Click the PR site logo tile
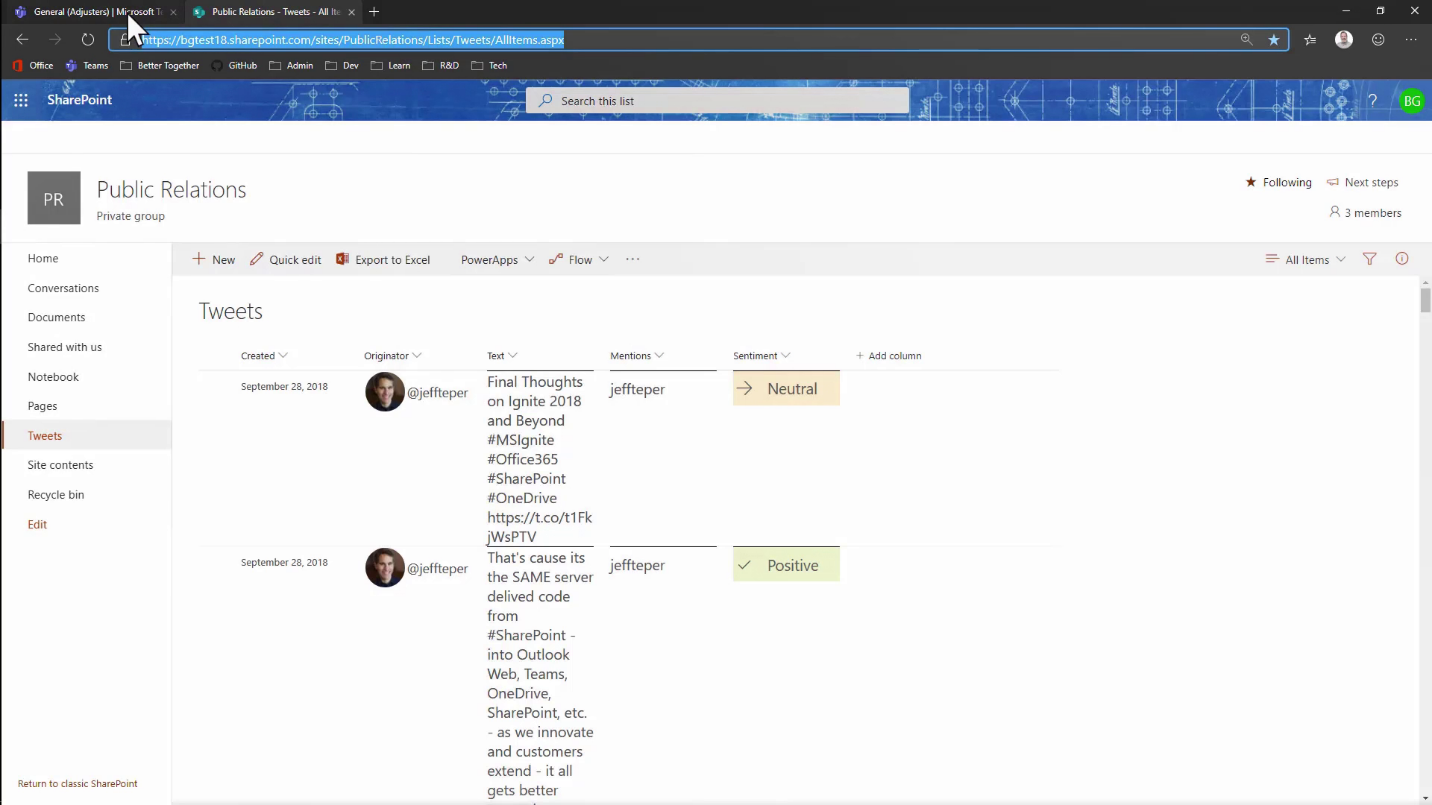This screenshot has width=1432, height=805. point(54,198)
